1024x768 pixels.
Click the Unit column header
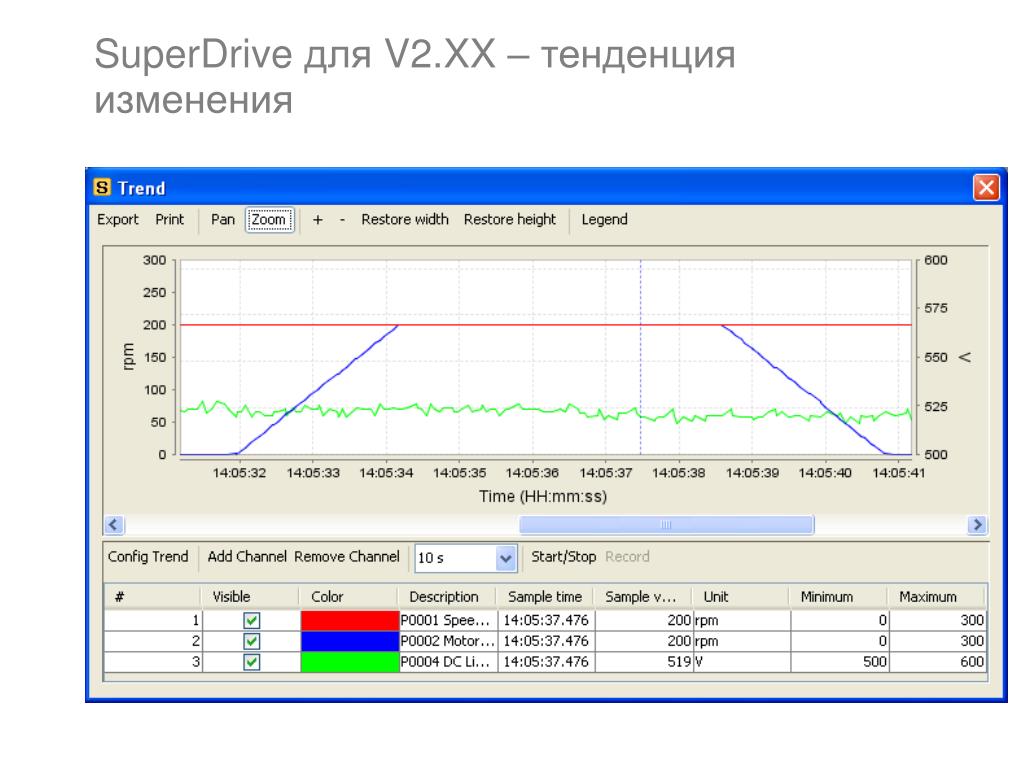pos(741,596)
